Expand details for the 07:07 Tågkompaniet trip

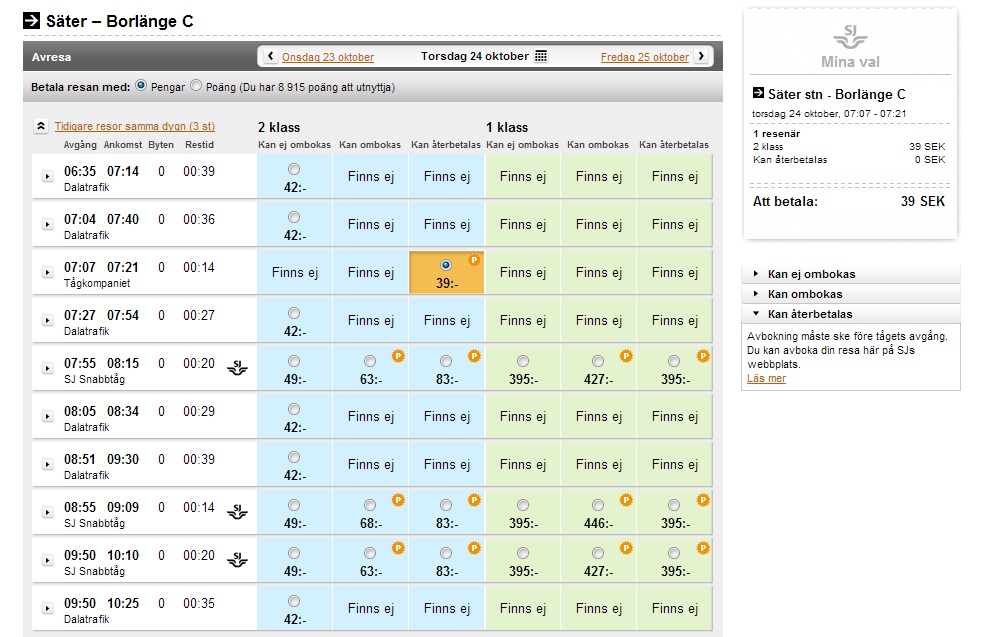pos(47,272)
